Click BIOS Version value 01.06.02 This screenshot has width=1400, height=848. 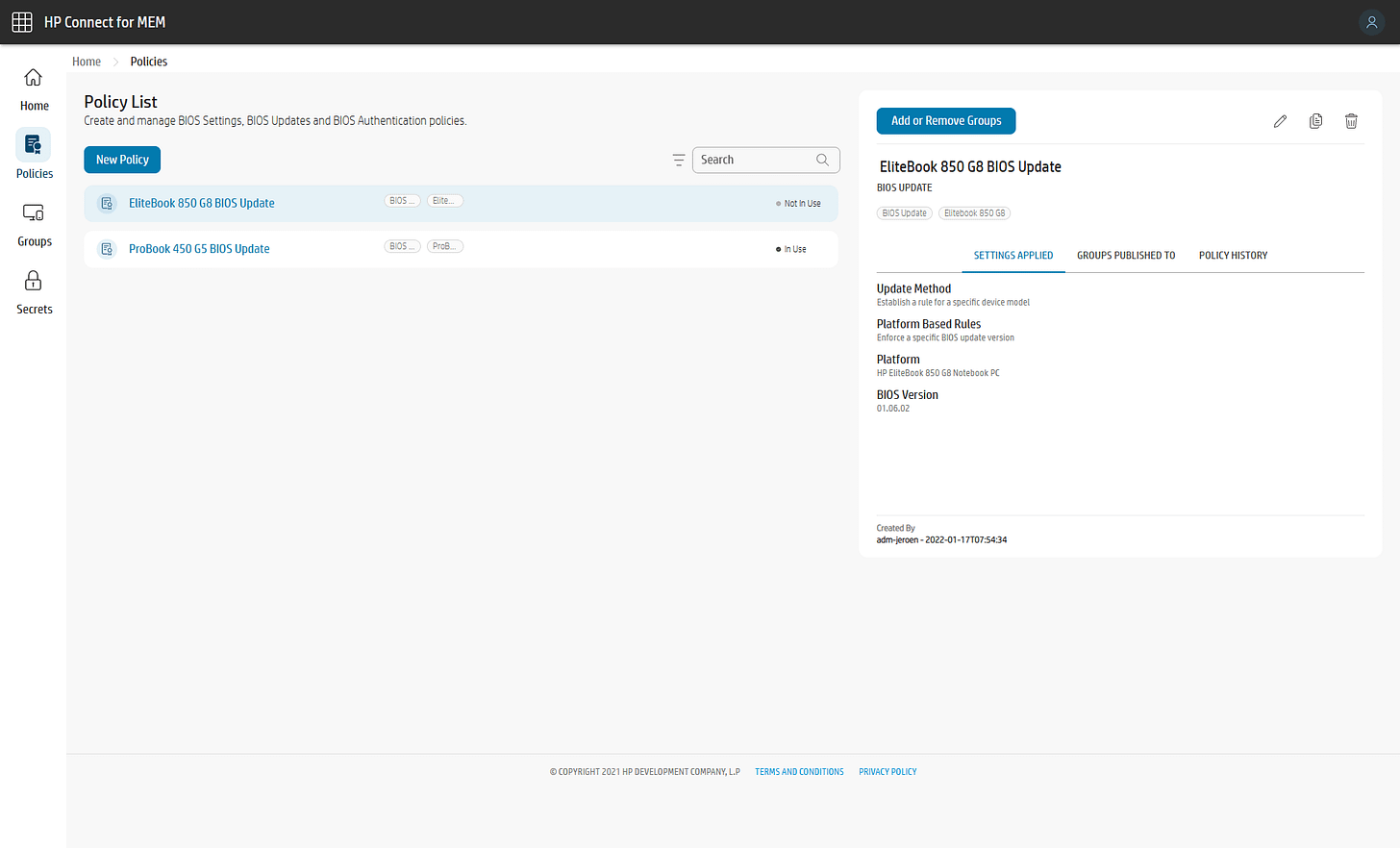pyautogui.click(x=893, y=409)
